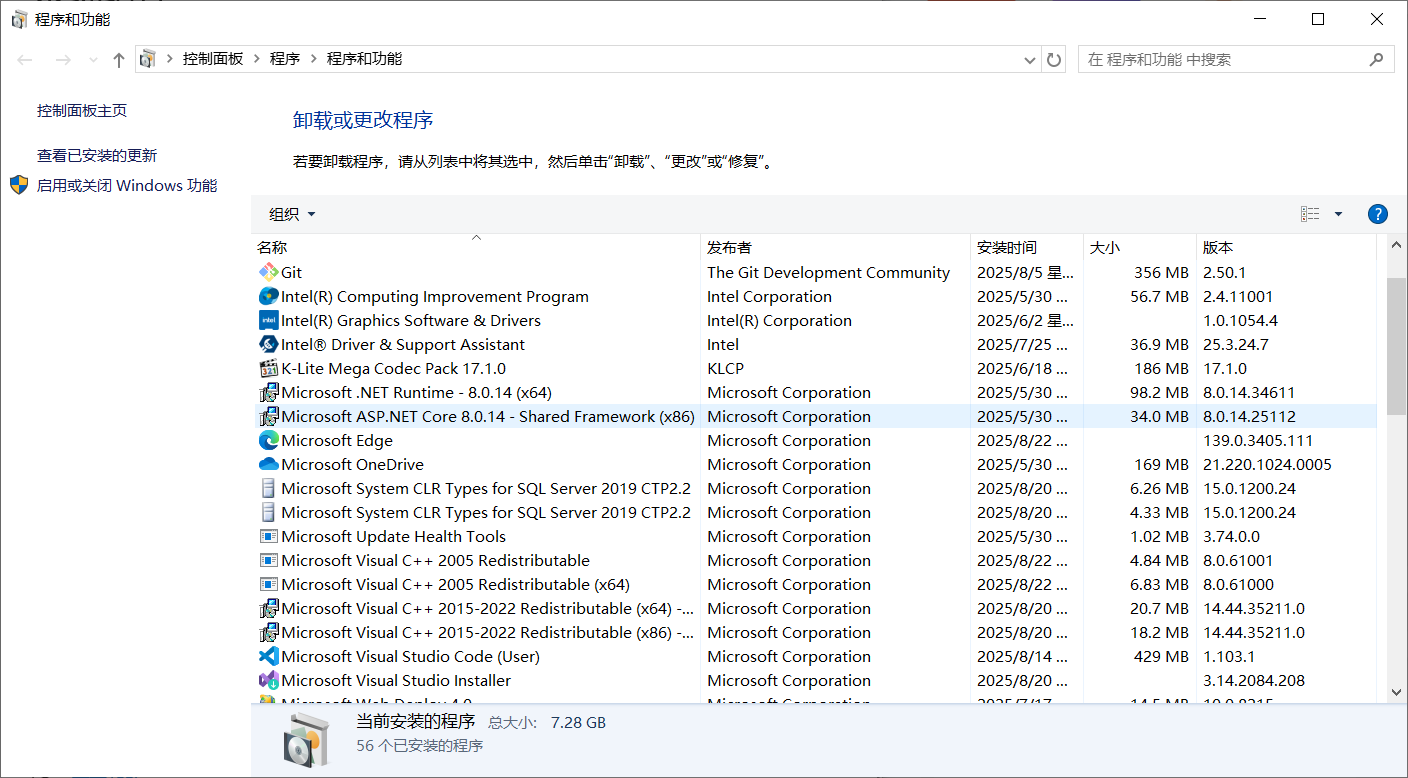The image size is (1408, 778).
Task: Click the Microsoft Edge icon
Action: tap(268, 440)
